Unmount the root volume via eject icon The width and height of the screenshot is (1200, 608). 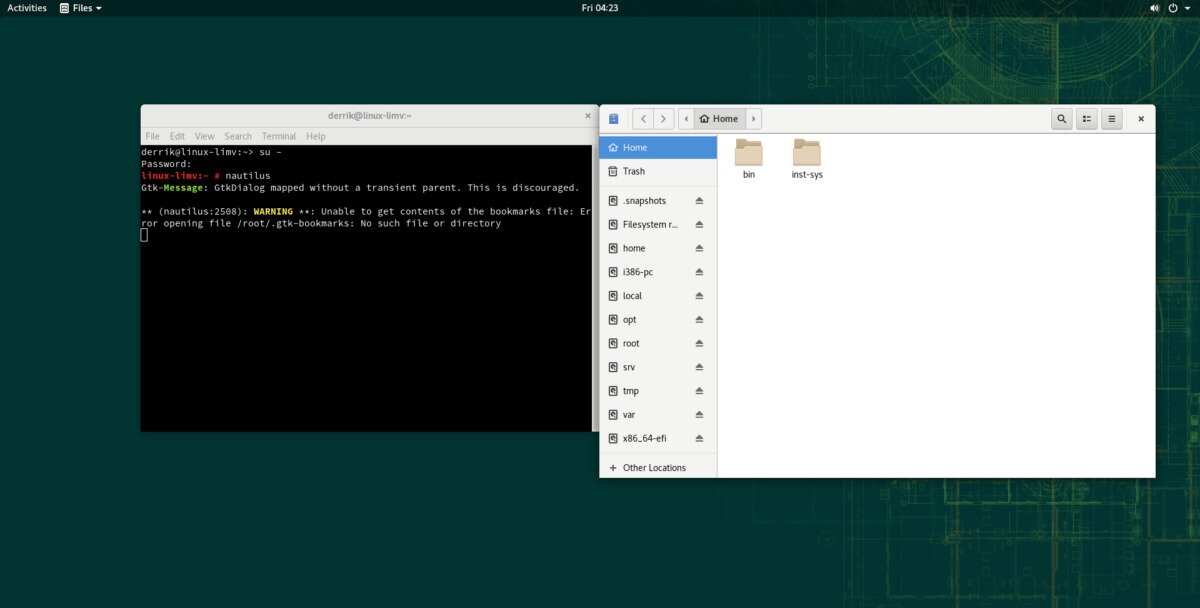pos(699,344)
